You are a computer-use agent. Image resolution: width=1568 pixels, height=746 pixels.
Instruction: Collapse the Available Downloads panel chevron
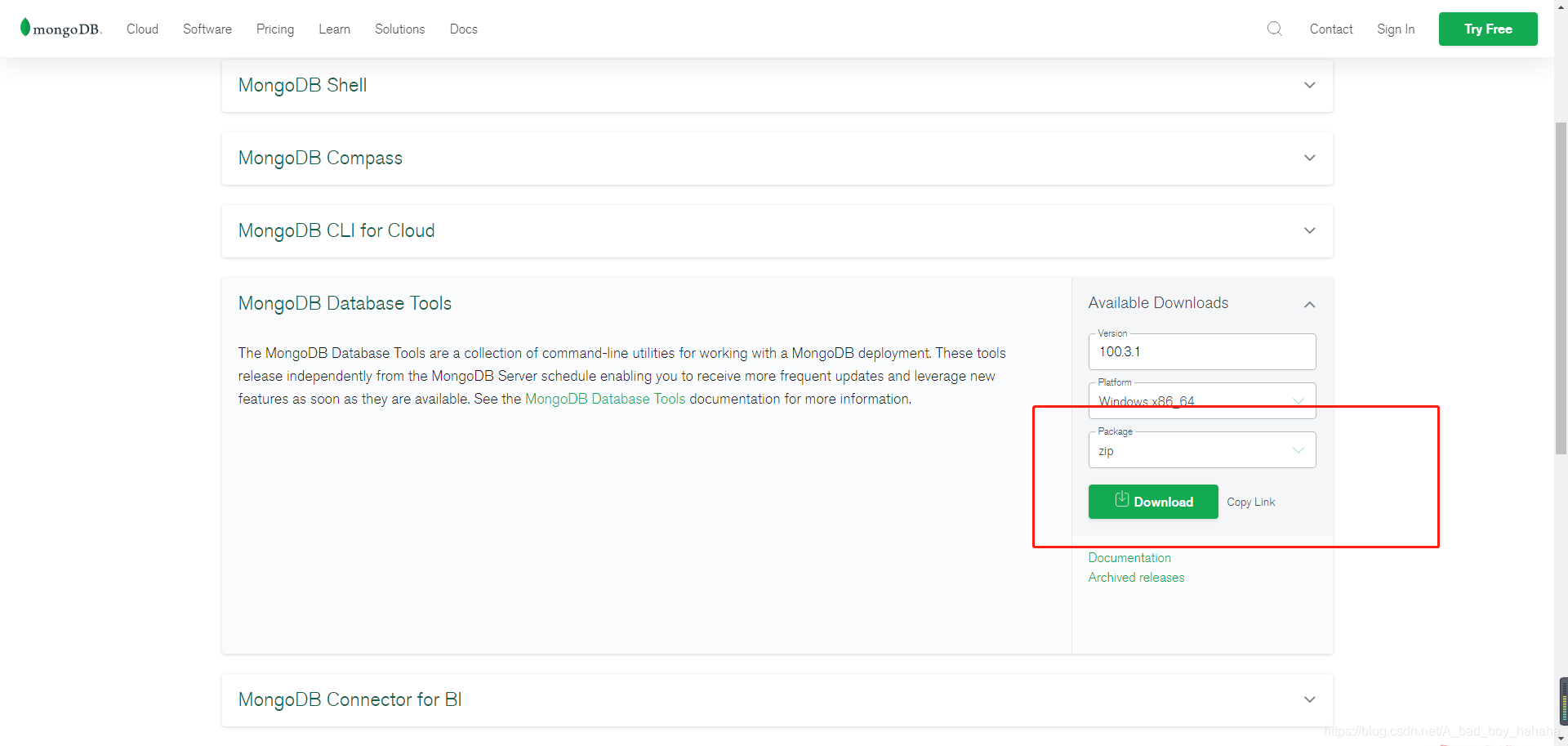(1310, 304)
